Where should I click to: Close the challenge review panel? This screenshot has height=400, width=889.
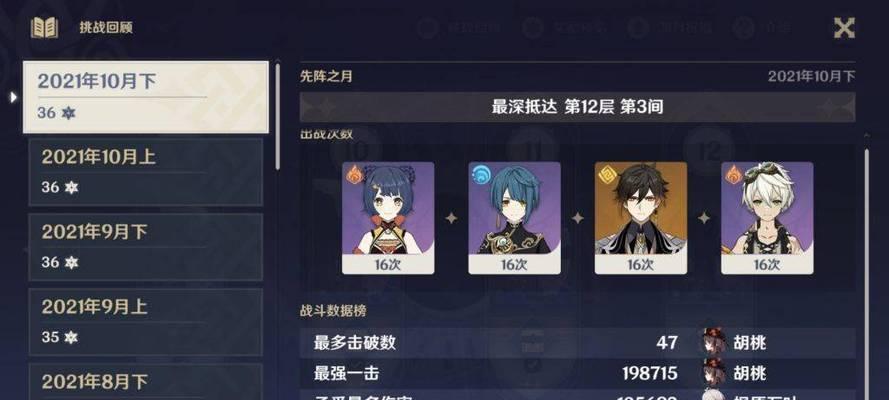(844, 27)
